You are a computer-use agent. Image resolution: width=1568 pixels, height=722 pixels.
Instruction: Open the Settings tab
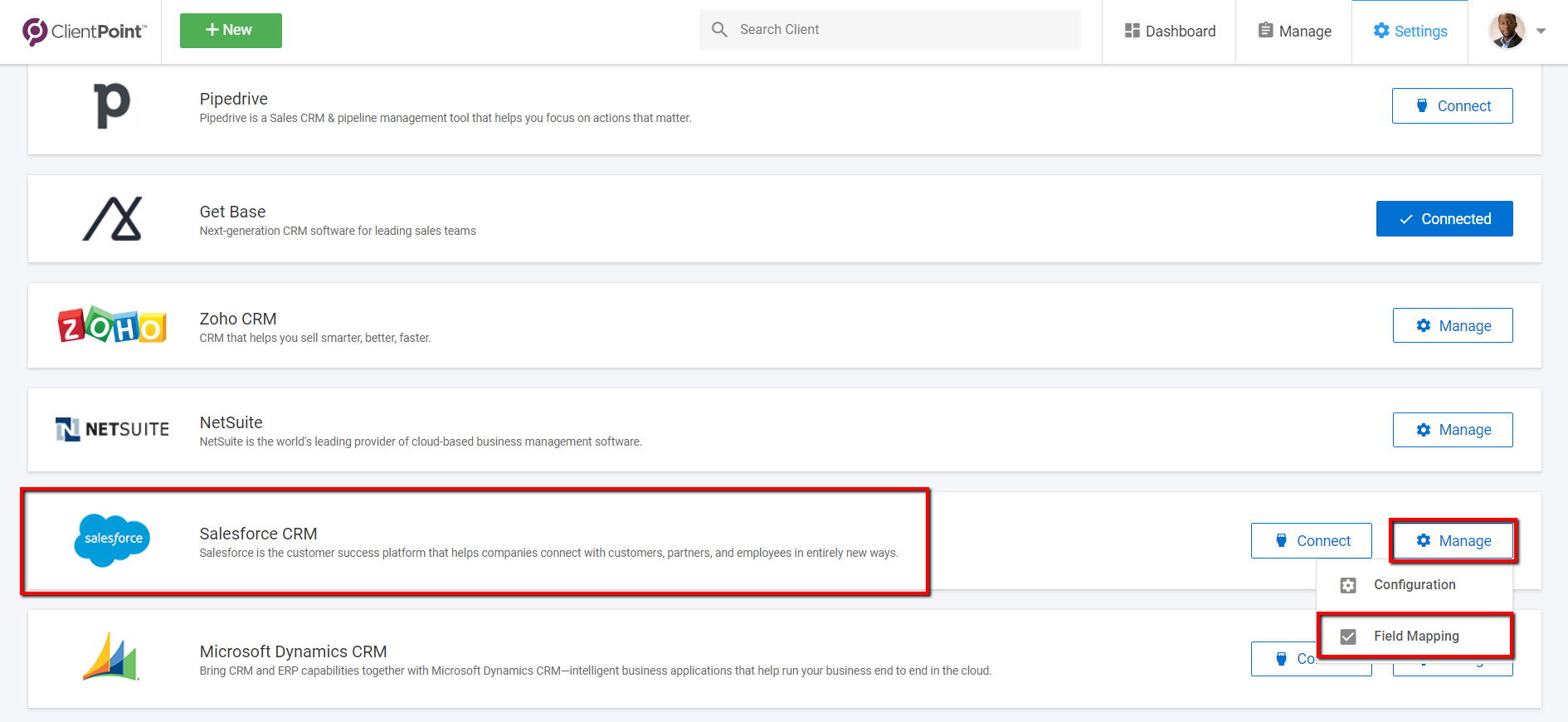click(x=1410, y=32)
